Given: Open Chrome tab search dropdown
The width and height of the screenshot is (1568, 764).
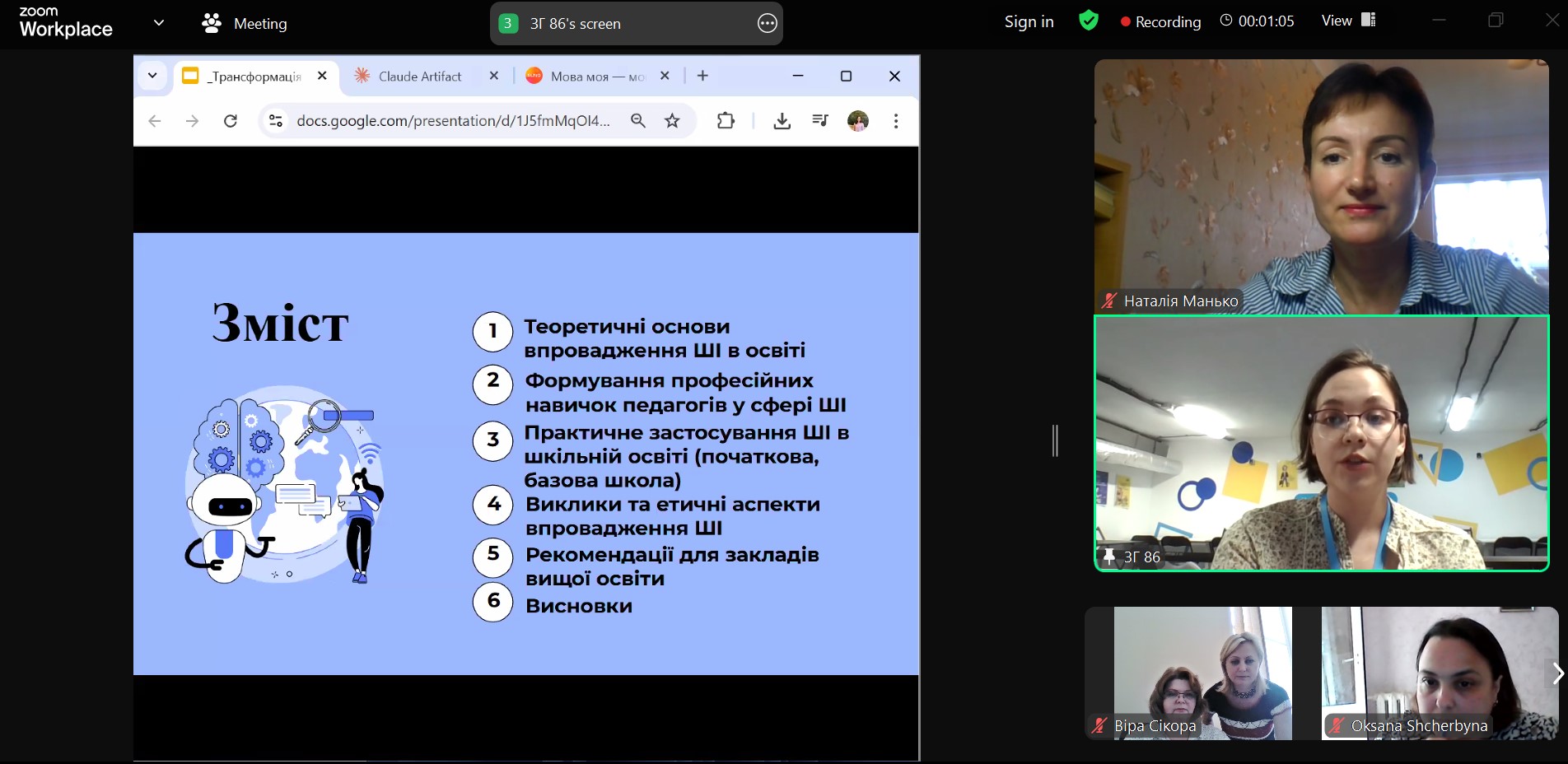Looking at the screenshot, I should click(152, 76).
